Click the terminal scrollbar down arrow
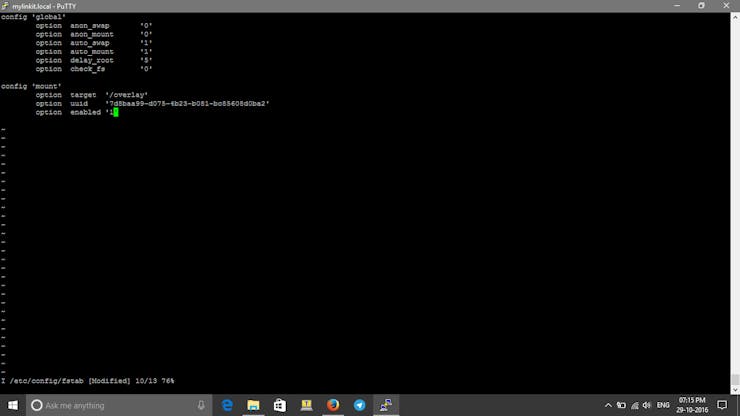This screenshot has width=740, height=416. point(735,390)
